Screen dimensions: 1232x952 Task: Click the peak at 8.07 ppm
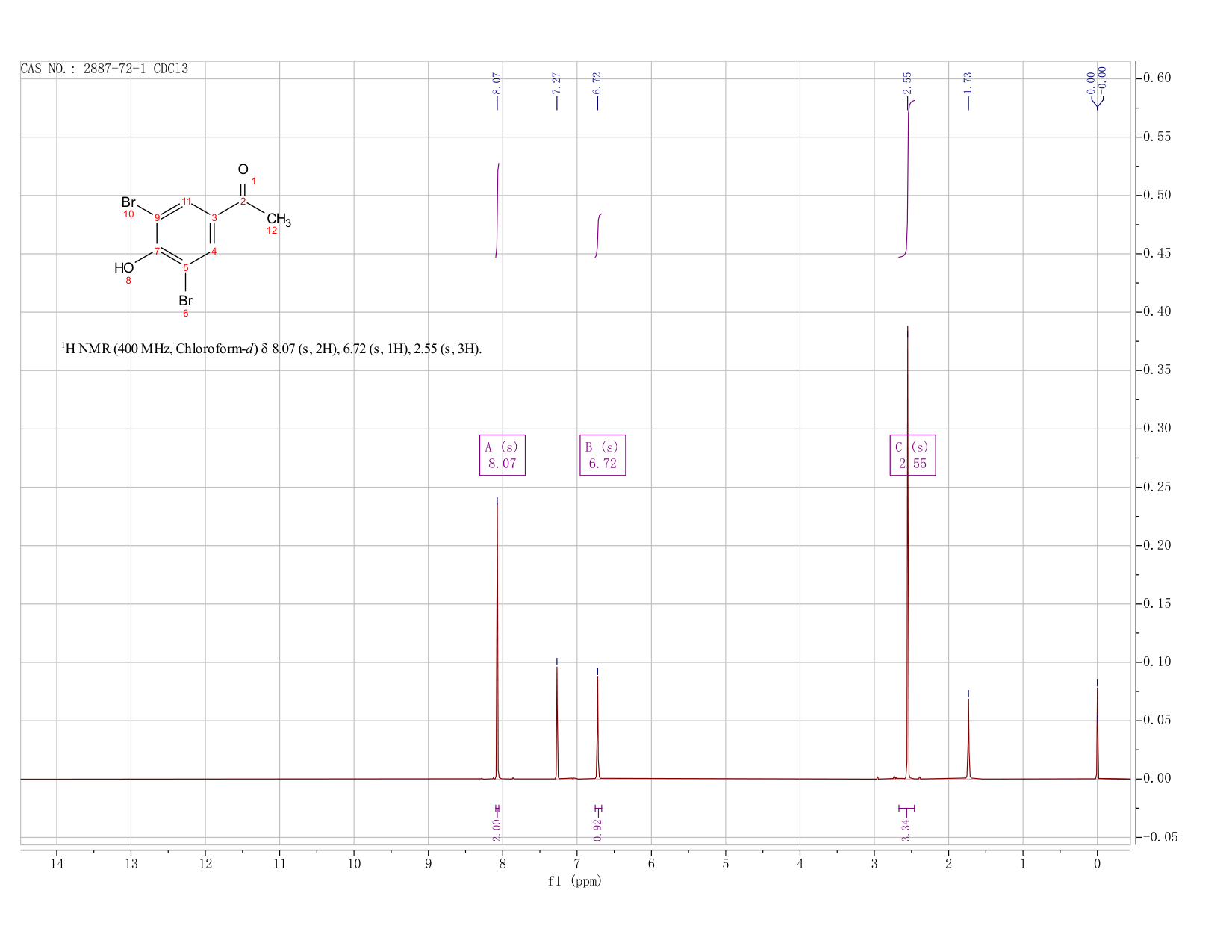[497, 642]
